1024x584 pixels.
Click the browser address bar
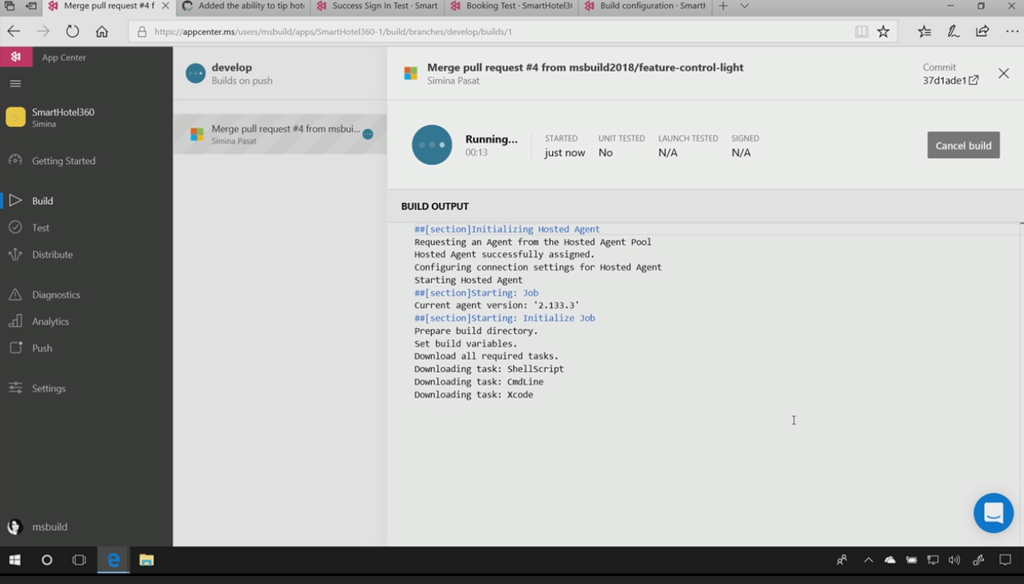tap(490, 32)
